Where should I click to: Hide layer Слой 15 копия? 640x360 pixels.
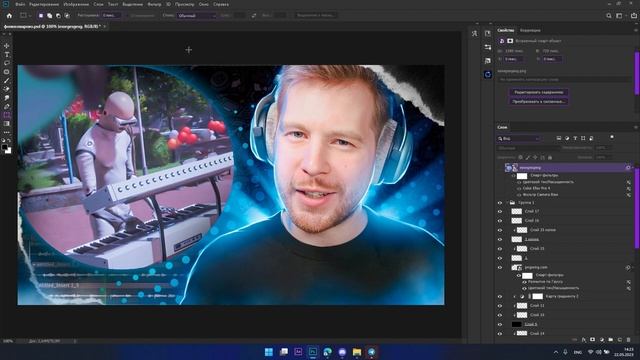point(500,230)
